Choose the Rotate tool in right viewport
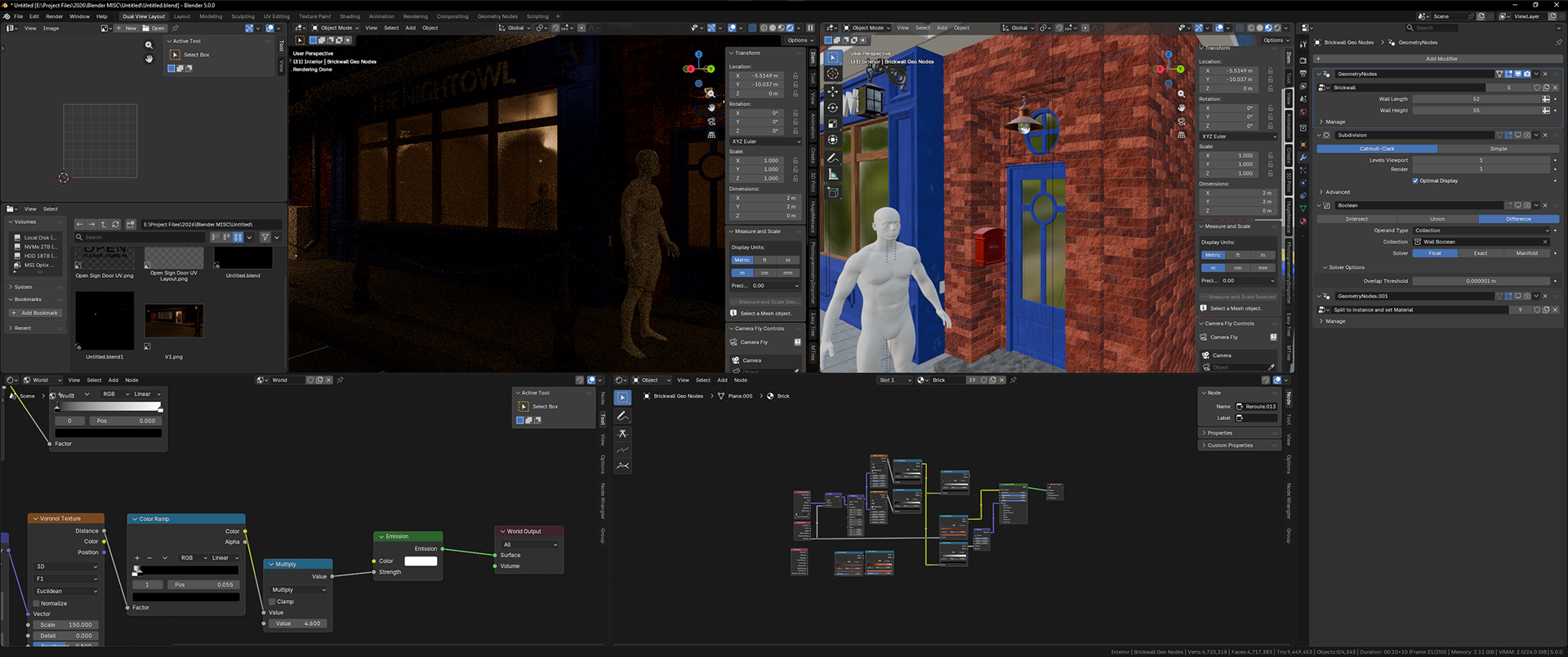This screenshot has width=1568, height=657. coord(832,107)
